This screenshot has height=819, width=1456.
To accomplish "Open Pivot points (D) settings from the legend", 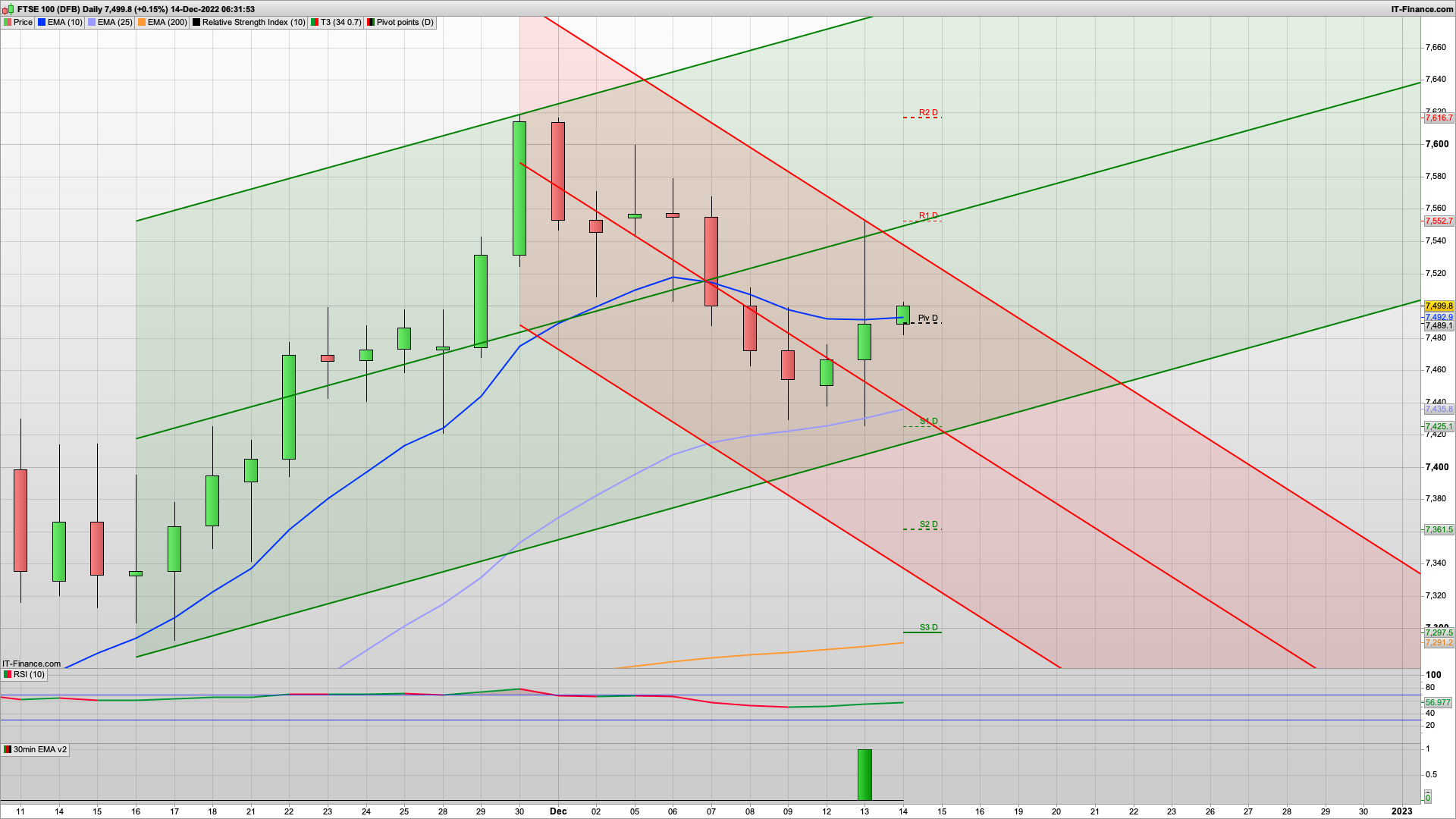I will coord(401,22).
